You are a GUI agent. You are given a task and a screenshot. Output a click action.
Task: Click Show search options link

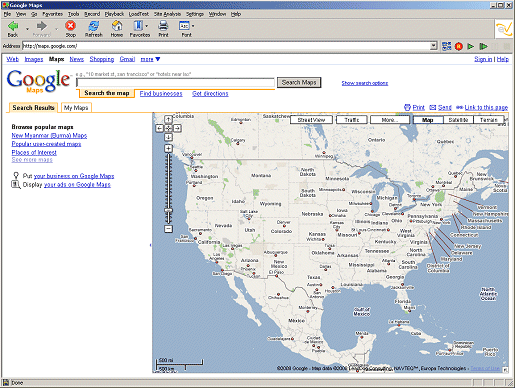(365, 83)
